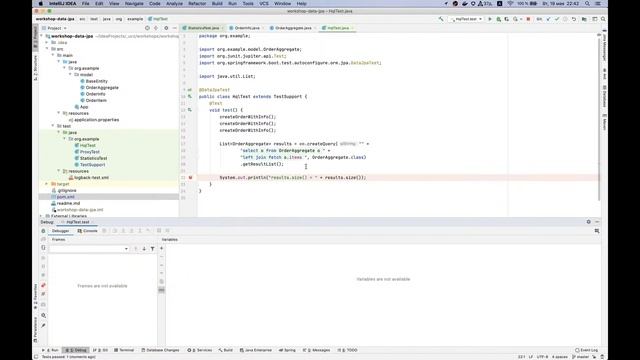
Task: Select TestSupport class in tree
Action: [x=92, y=165]
